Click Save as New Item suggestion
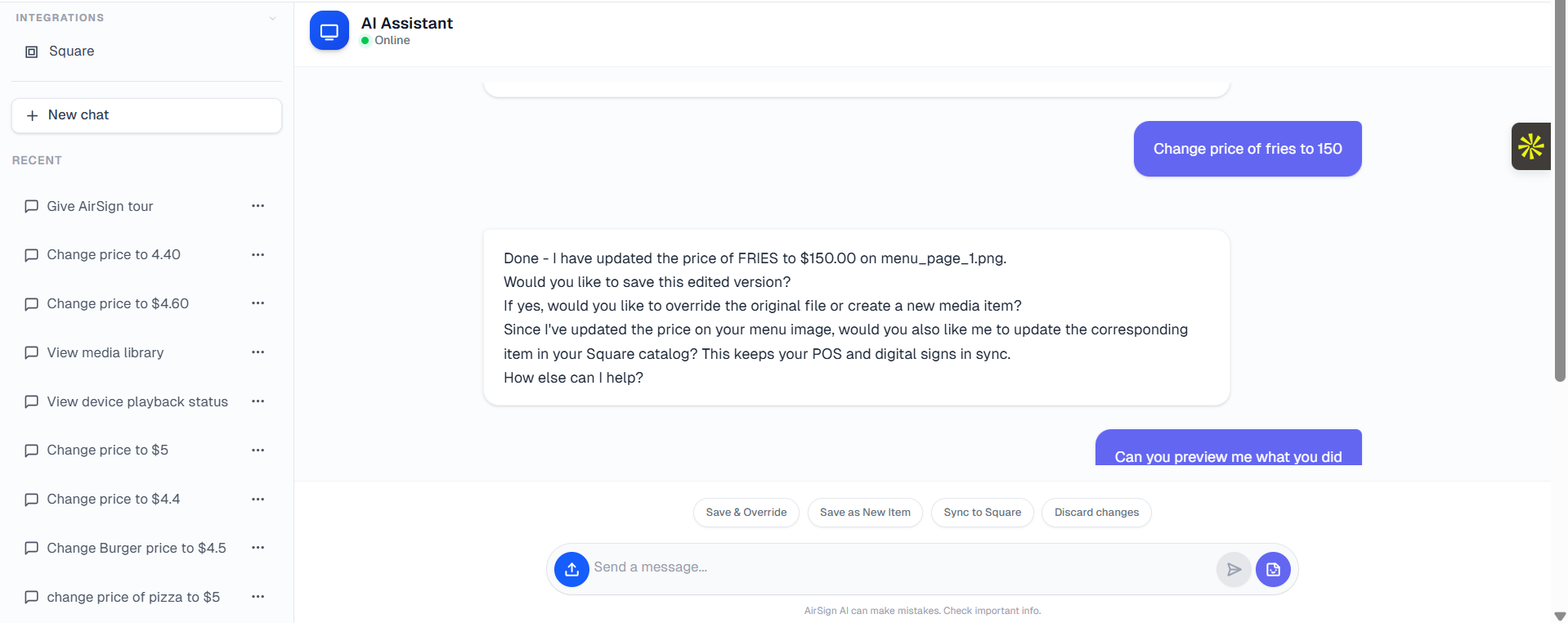Image resolution: width=1568 pixels, height=623 pixels. [x=865, y=513]
